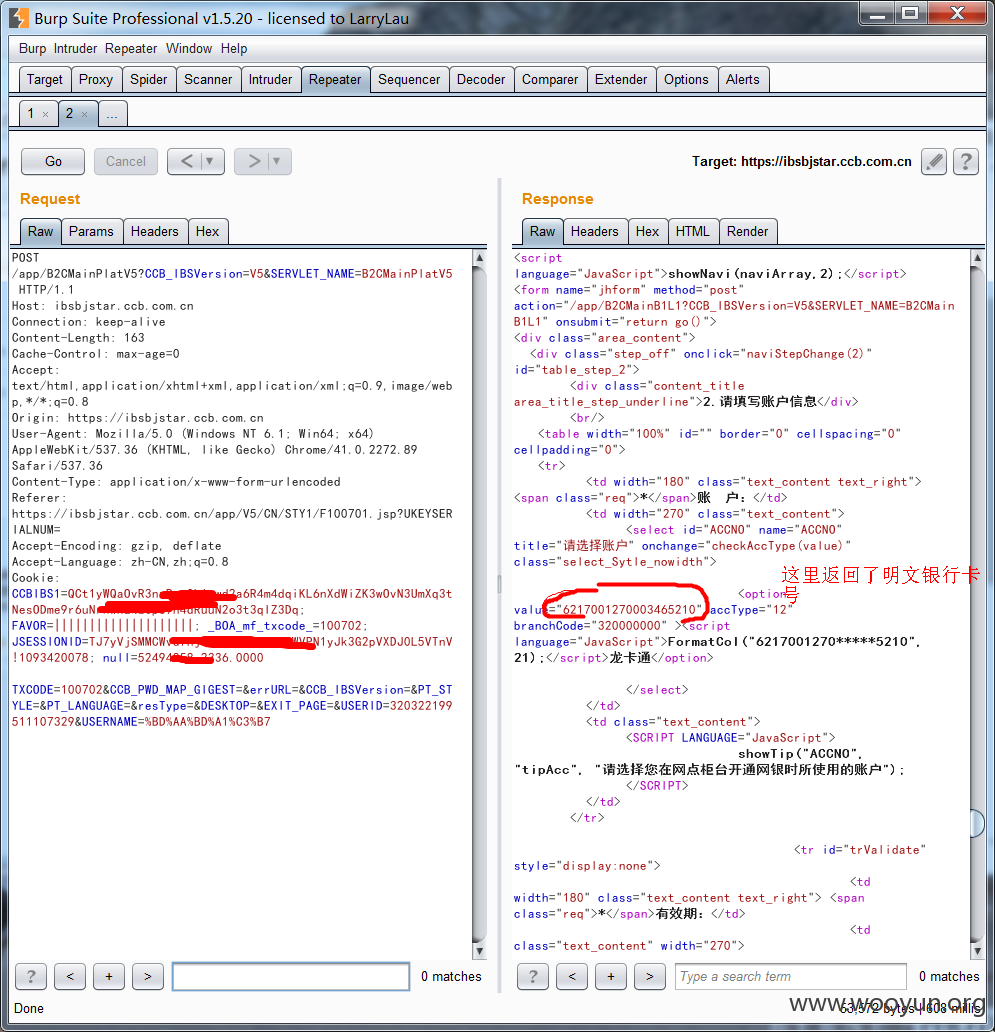Viewport: 995px width, 1032px height.
Task: Click the Go button to send request
Action: pos(53,161)
